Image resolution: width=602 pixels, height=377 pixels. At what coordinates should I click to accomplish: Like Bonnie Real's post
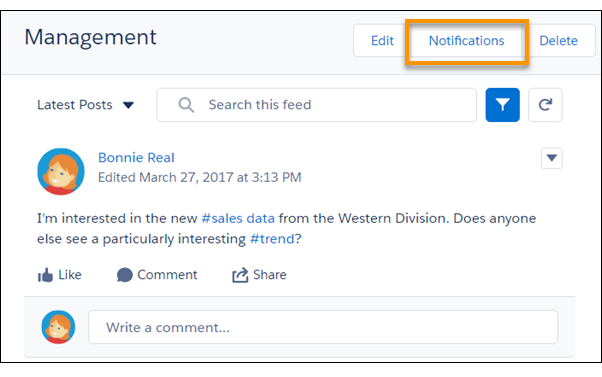point(60,275)
